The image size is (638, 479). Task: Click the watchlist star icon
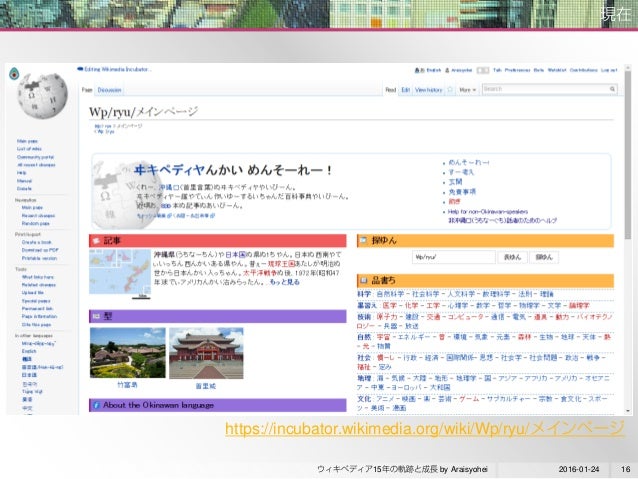[450, 90]
